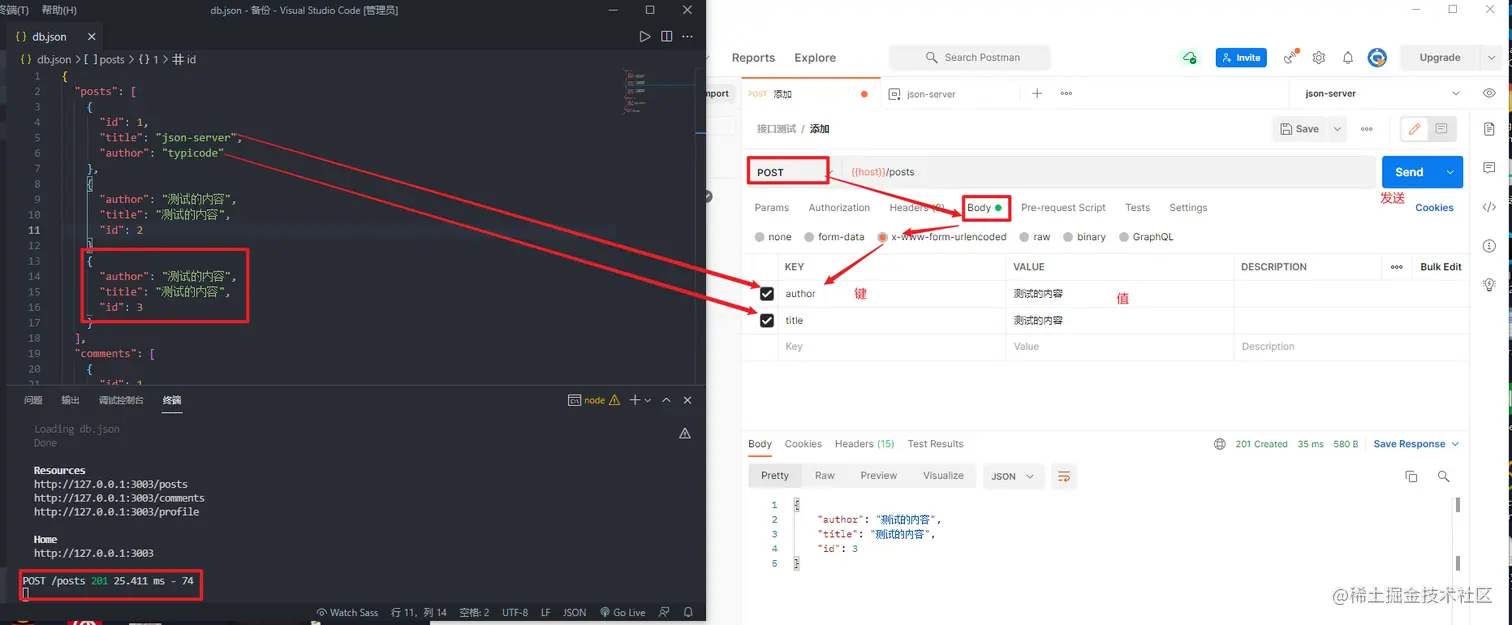The width and height of the screenshot is (1512, 625).
Task: Click the {{host}}/posts URL field
Action: pos(1108,172)
